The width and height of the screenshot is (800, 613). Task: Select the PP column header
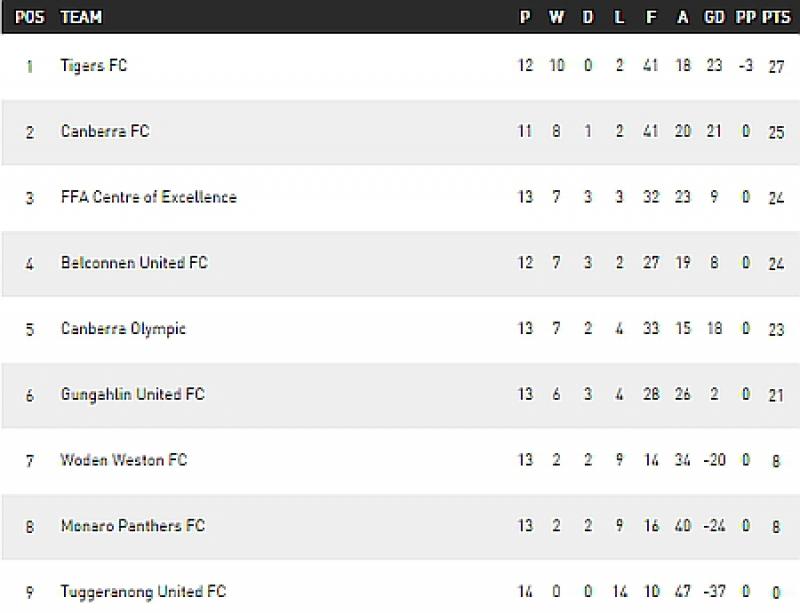point(745,17)
